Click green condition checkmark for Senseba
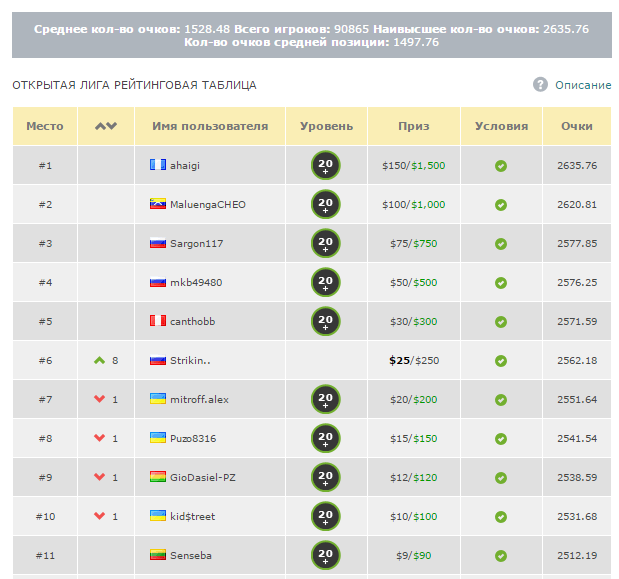Screen dimensions: 619x579 [501, 555]
